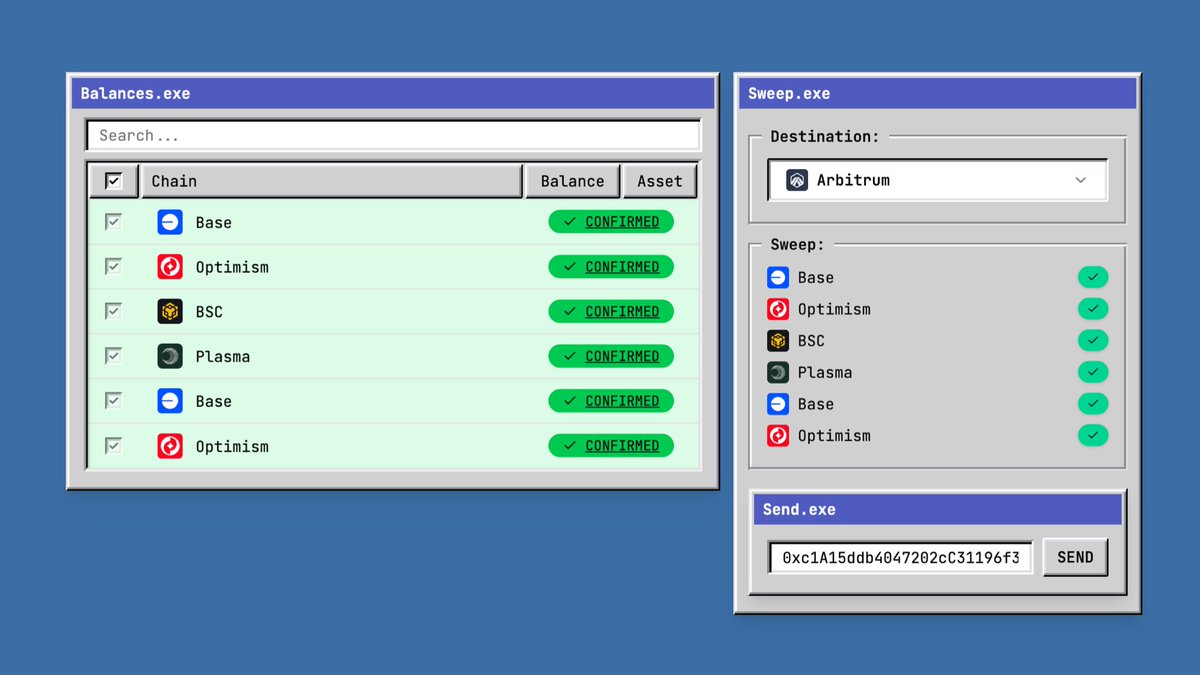Sort by the Asset column header
The image size is (1200, 675).
point(660,181)
